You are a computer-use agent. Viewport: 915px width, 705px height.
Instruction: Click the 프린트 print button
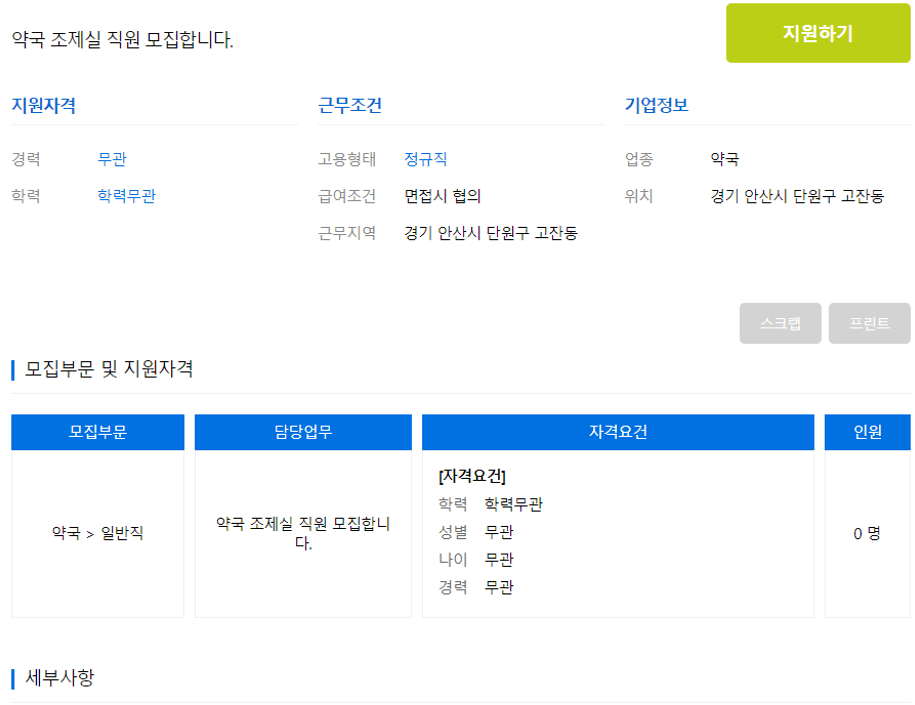click(x=868, y=322)
